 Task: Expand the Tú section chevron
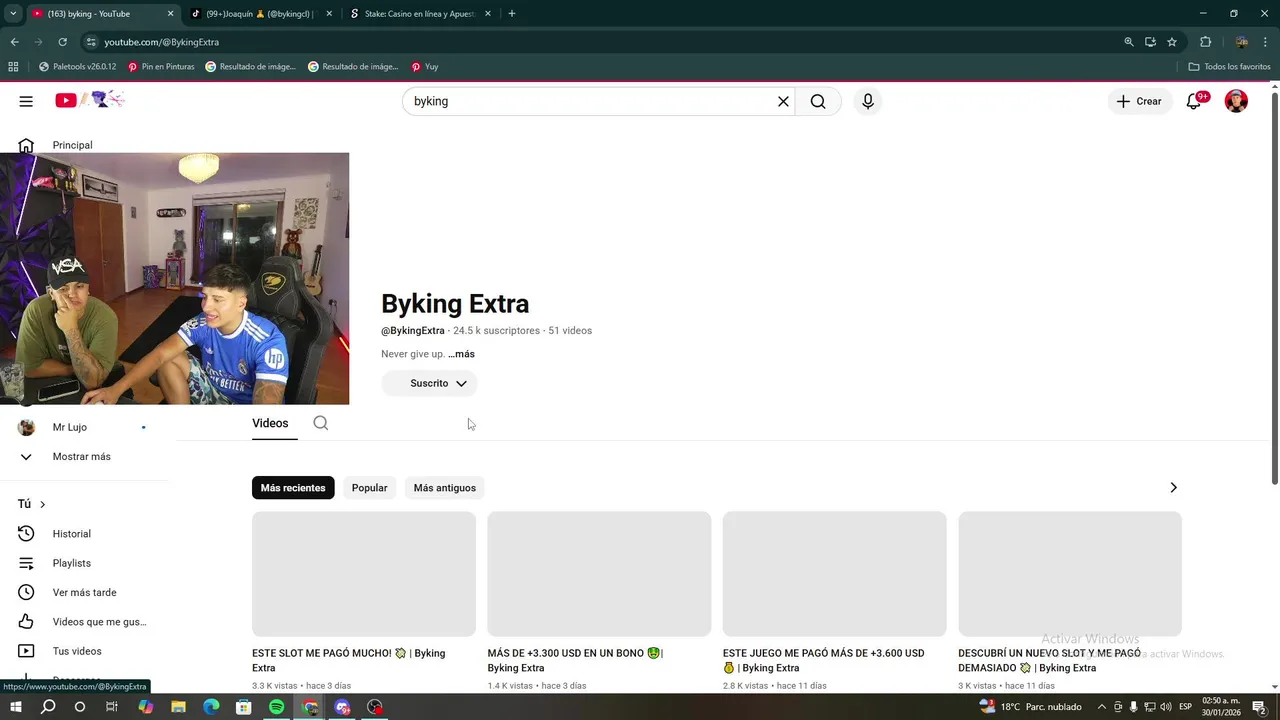click(42, 504)
